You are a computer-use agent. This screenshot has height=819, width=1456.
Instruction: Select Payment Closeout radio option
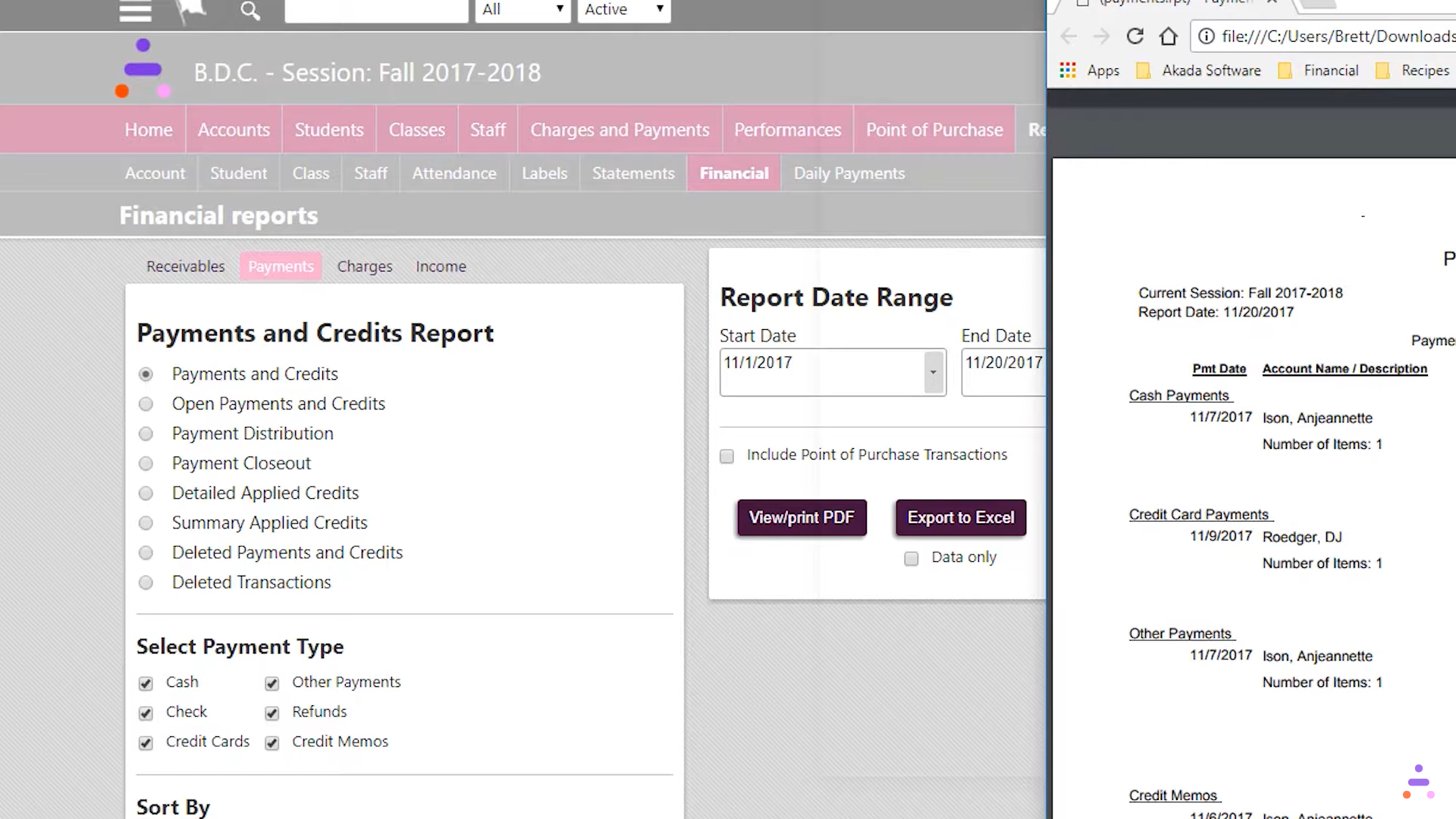click(146, 463)
